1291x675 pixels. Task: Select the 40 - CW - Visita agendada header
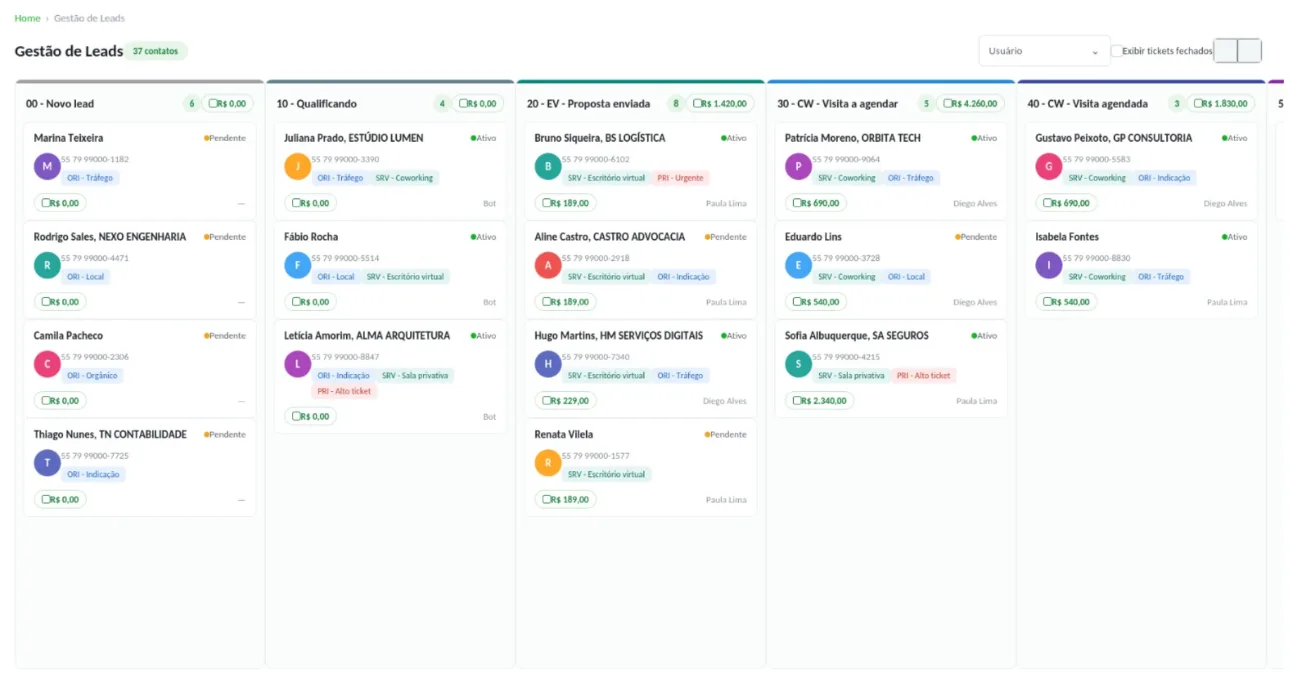pos(1088,104)
